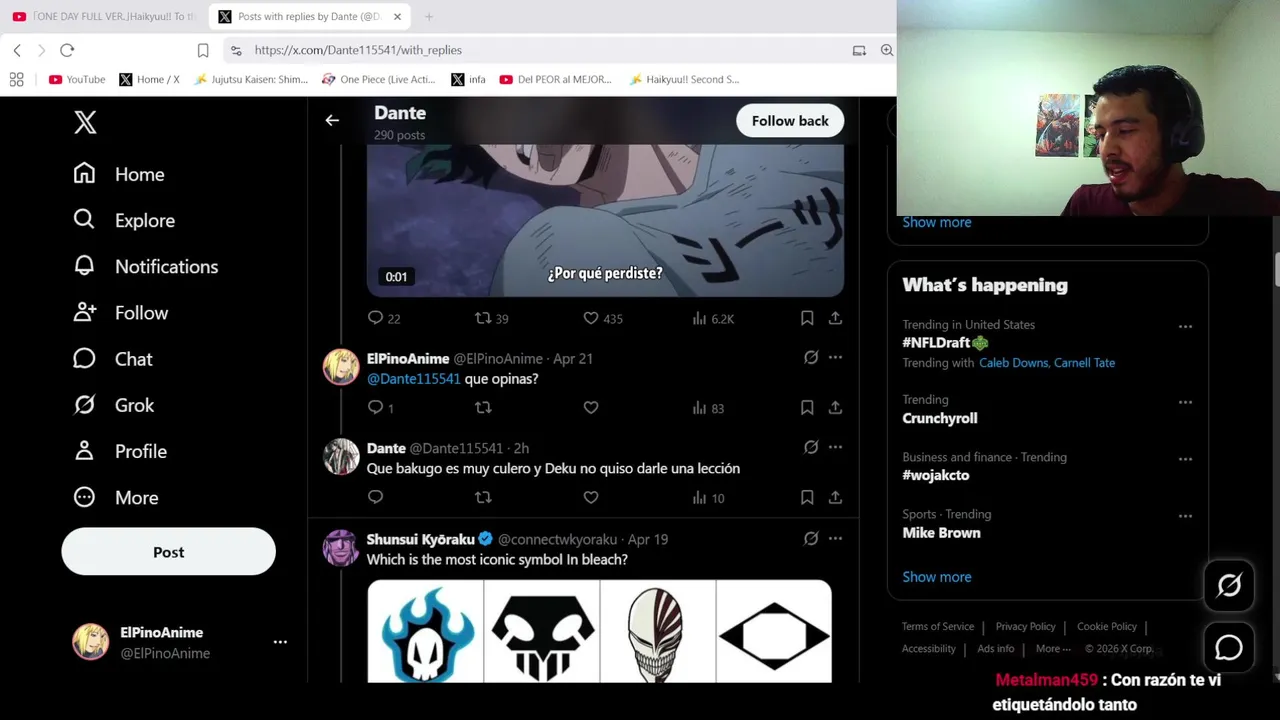
Task: Open more options for the Crunchyroll trend
Action: (1185, 402)
